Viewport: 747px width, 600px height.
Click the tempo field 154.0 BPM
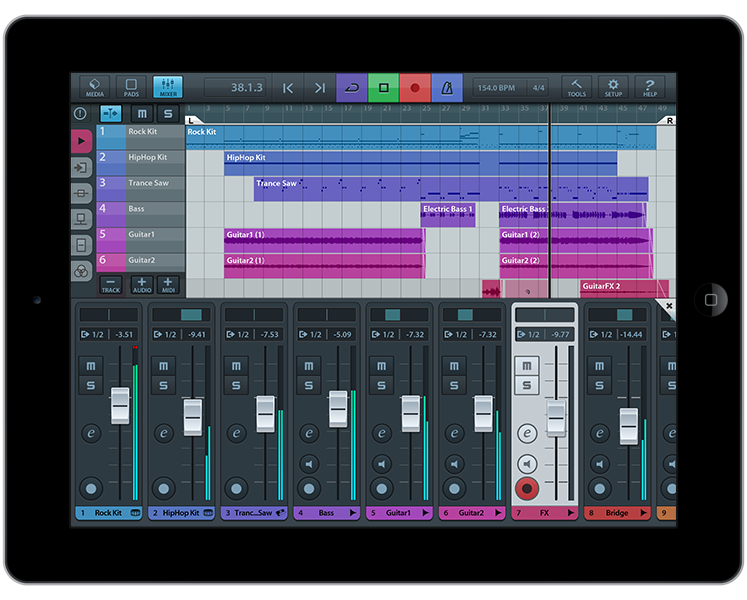coord(496,88)
